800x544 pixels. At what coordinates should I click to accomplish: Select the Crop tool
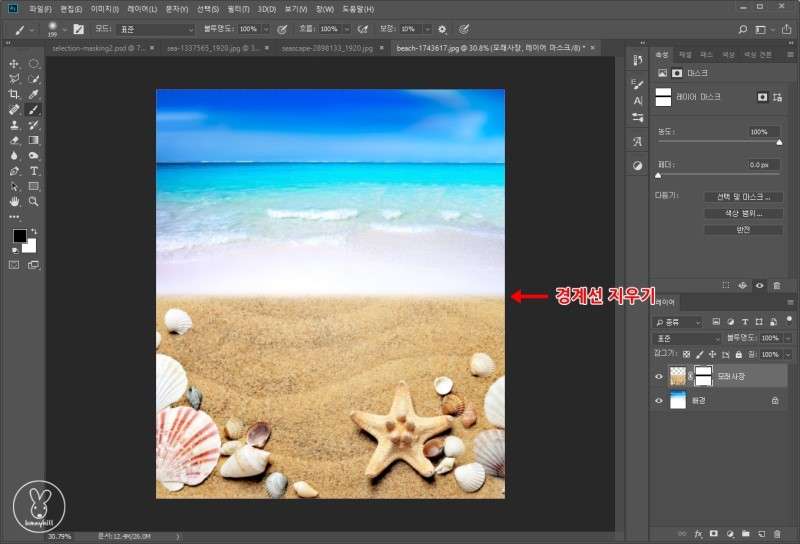tap(14, 94)
